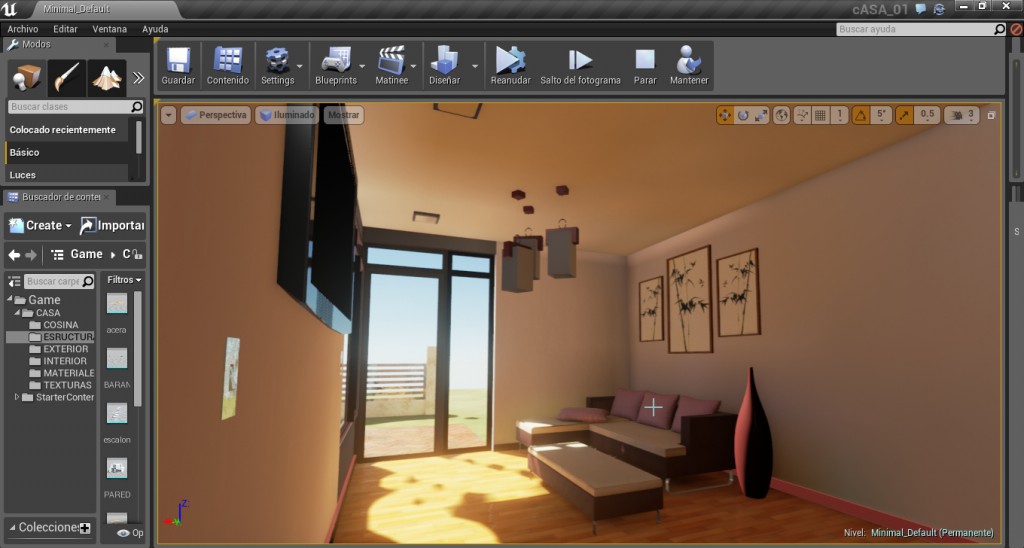Click the Importar button
Screen dimensions: 1024x548
[x=112, y=225]
